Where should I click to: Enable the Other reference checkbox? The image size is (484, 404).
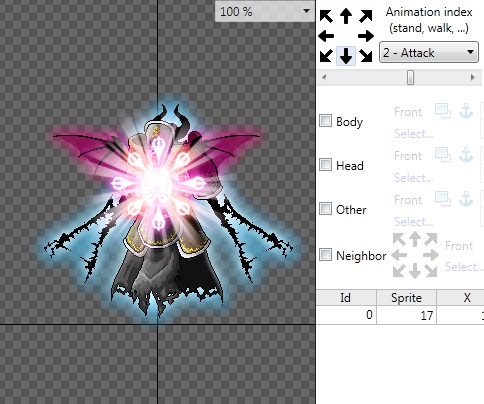(325, 209)
